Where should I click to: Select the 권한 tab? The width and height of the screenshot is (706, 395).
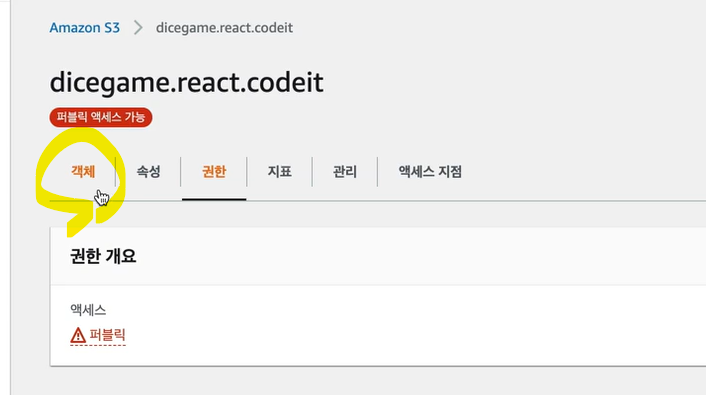point(214,172)
